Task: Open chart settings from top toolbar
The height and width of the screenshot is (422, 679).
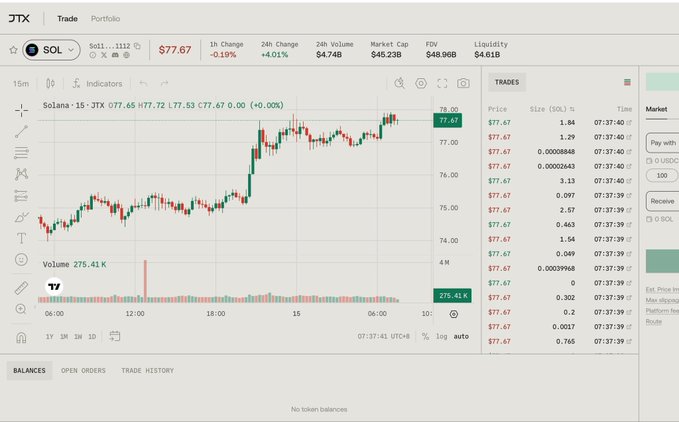Action: (x=421, y=83)
